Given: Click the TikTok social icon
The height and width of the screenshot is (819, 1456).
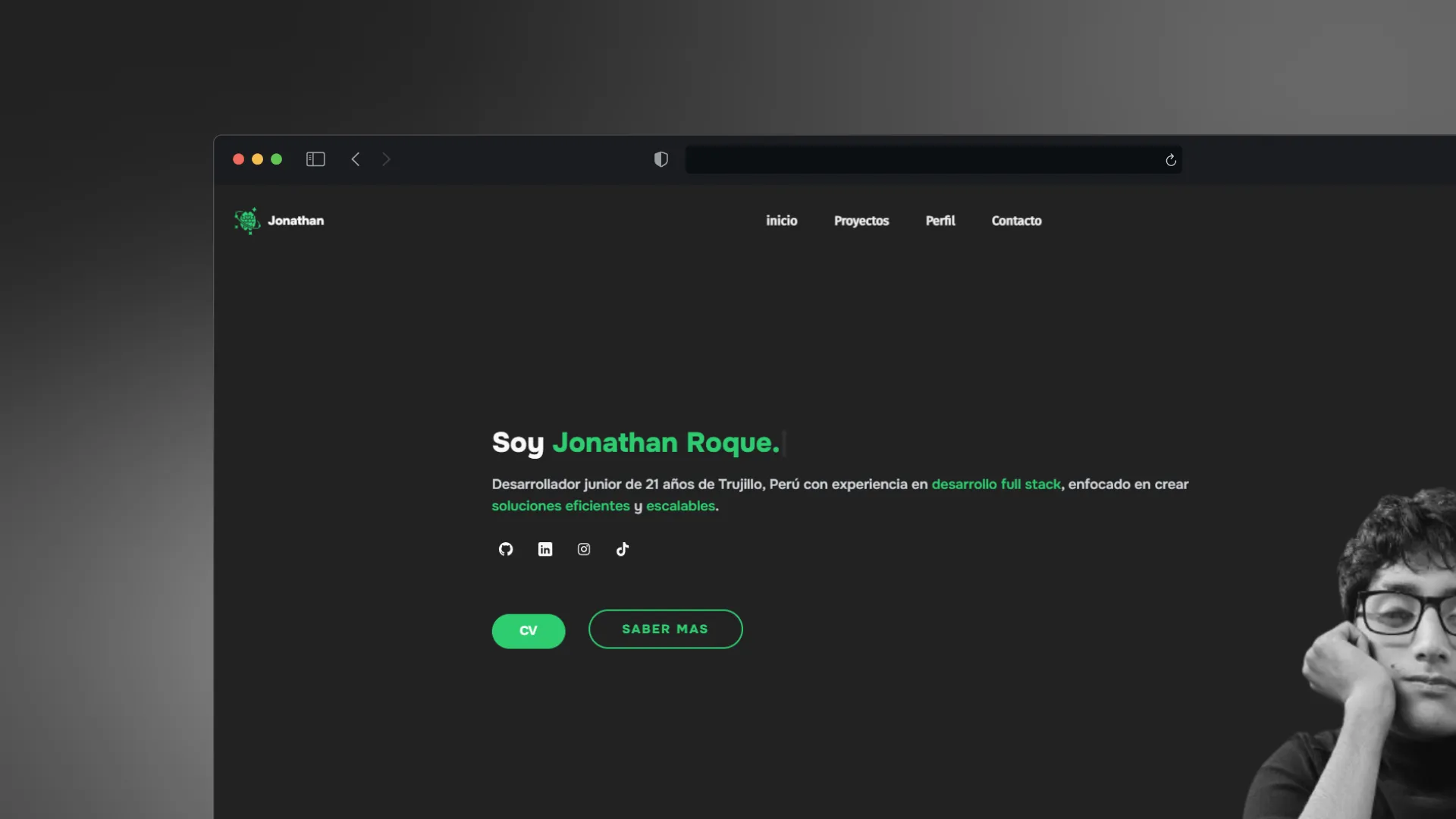Looking at the screenshot, I should pos(622,549).
